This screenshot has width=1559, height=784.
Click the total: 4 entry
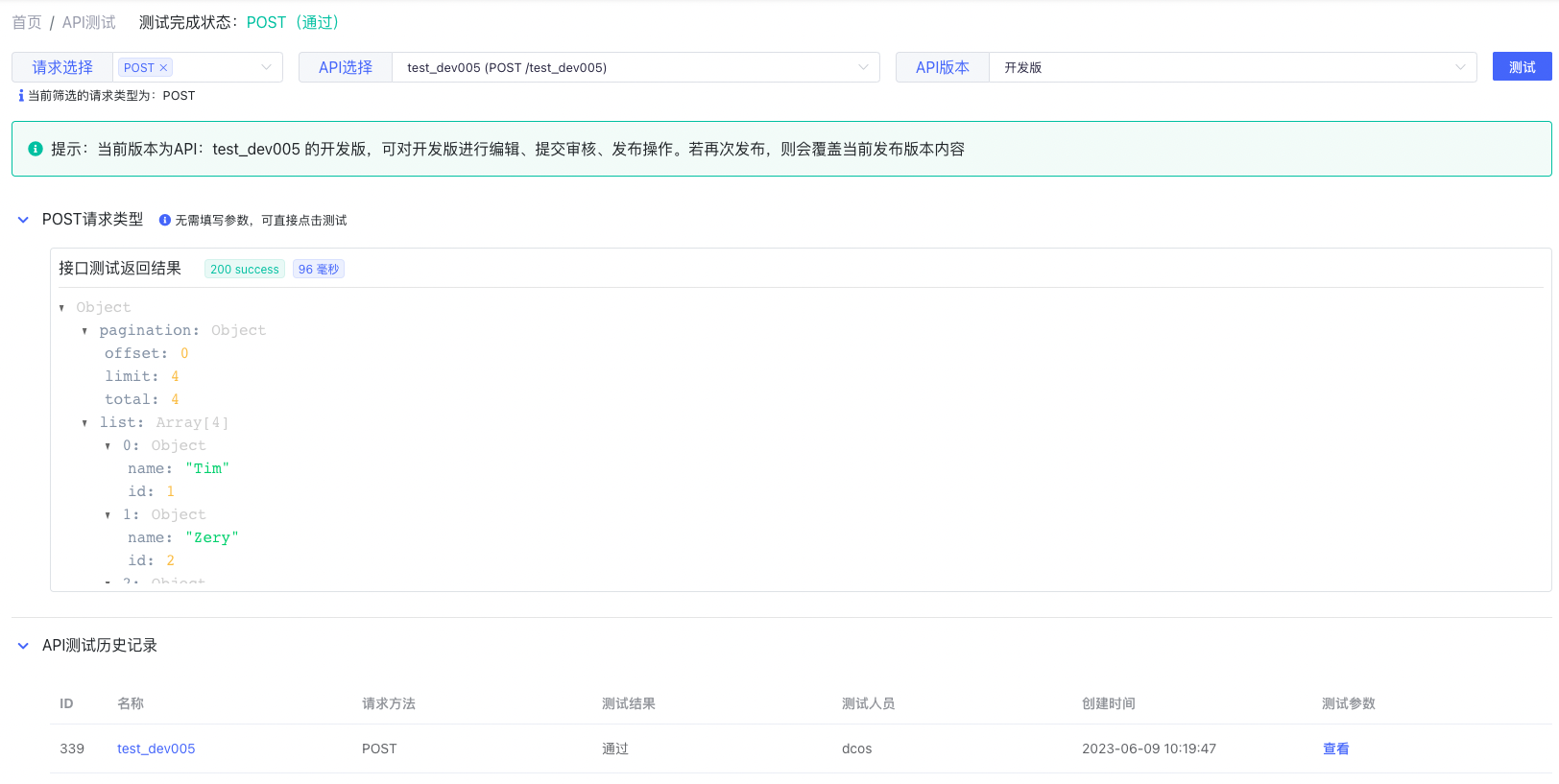click(x=142, y=399)
